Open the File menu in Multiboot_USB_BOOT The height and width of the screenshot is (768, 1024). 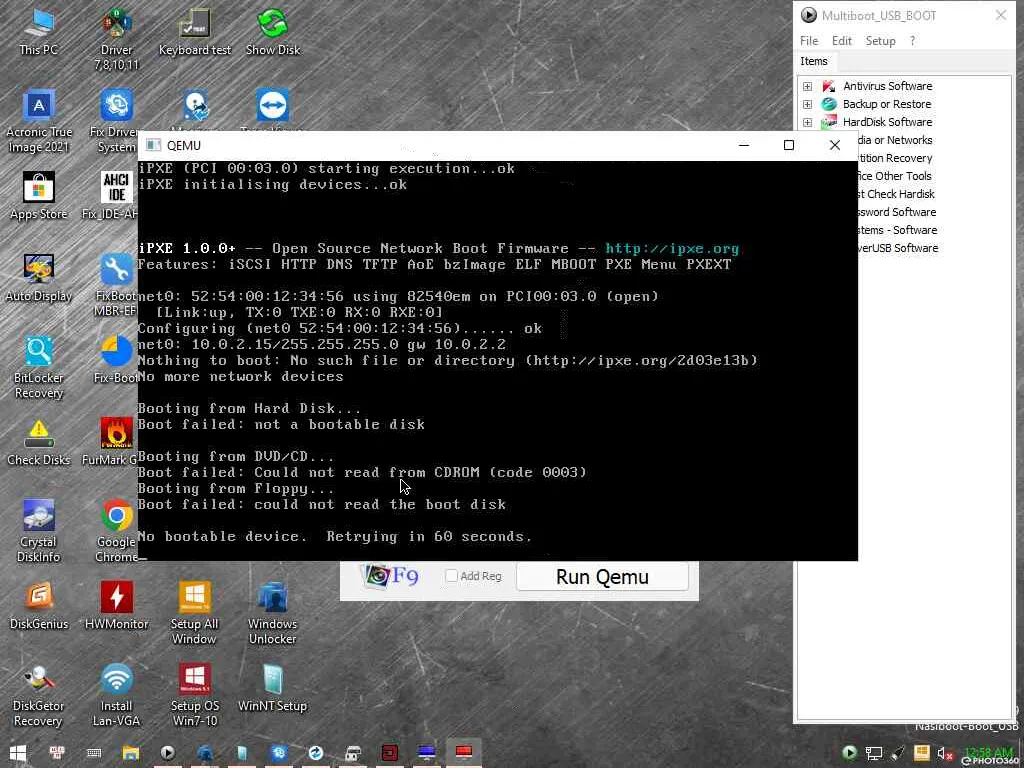[809, 40]
